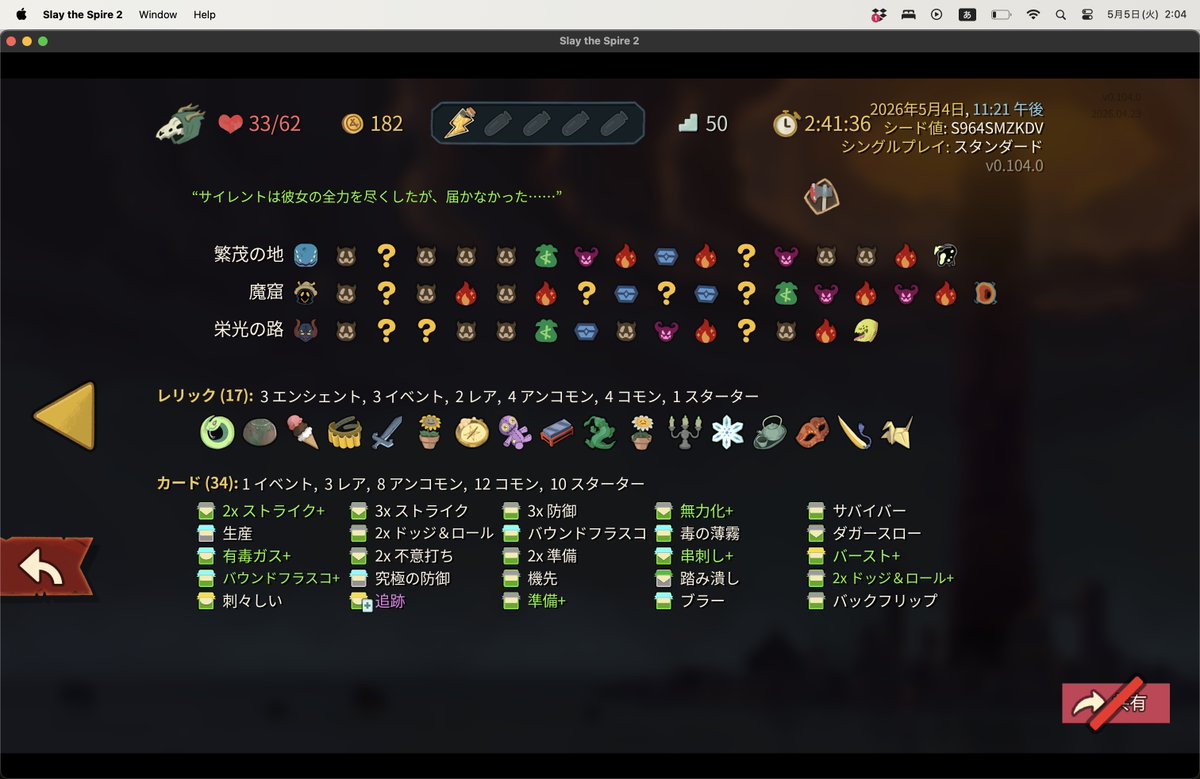
Task: Click the green merchant bag in 繁茂の地 row
Action: (x=545, y=256)
